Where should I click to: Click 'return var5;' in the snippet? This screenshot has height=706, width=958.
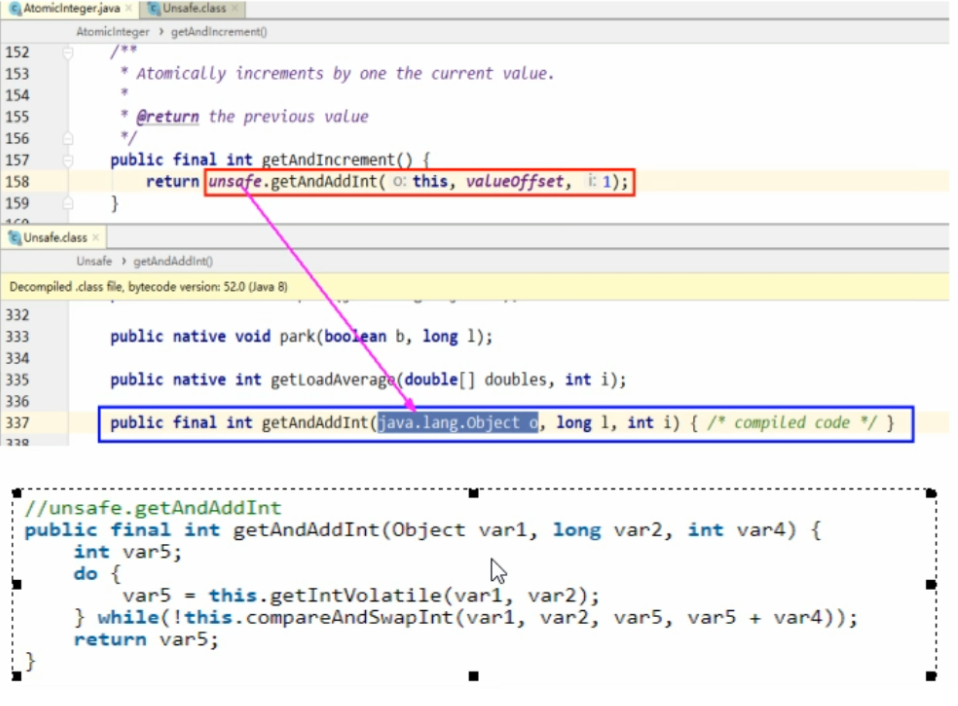(x=146, y=639)
